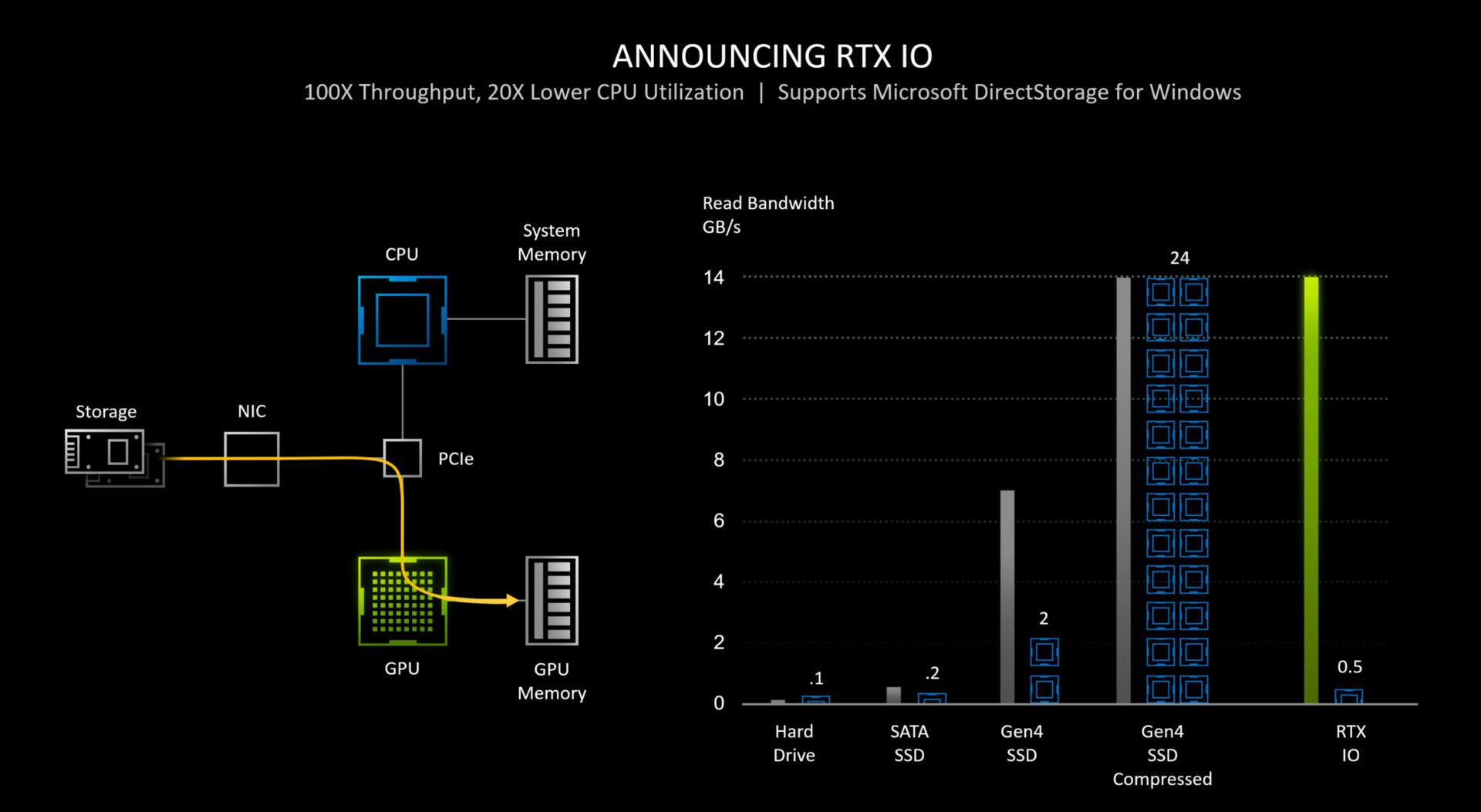Click the "Read Bandwidth GB/s" axis label
This screenshot has height=812, width=1481.
767,214
